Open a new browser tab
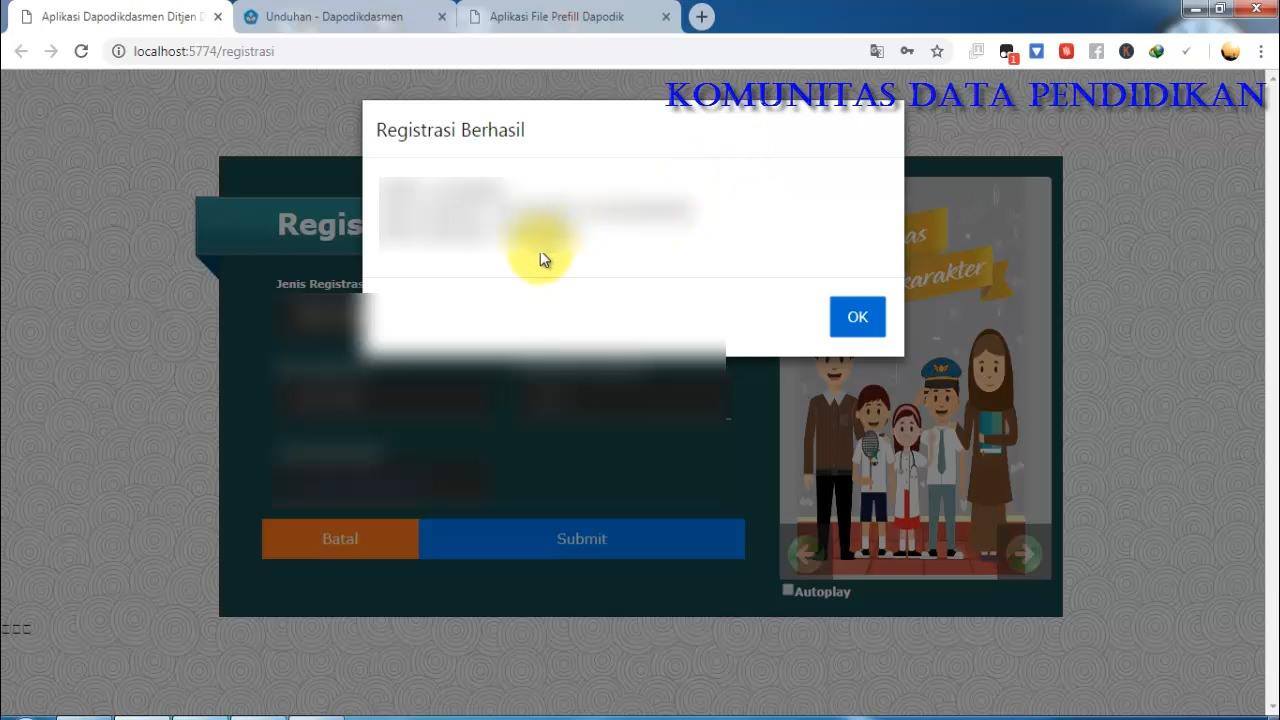 click(702, 17)
